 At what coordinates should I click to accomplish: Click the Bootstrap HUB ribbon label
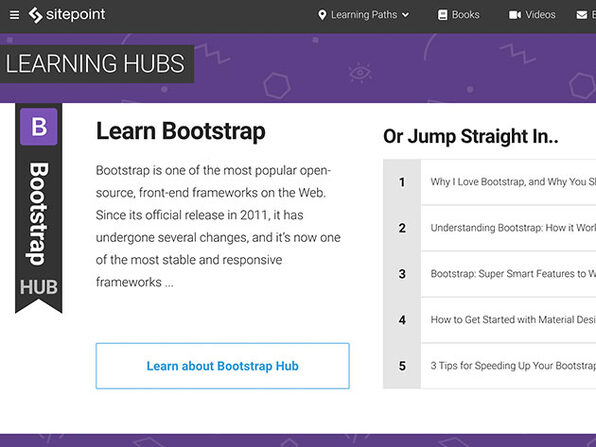coord(38,208)
